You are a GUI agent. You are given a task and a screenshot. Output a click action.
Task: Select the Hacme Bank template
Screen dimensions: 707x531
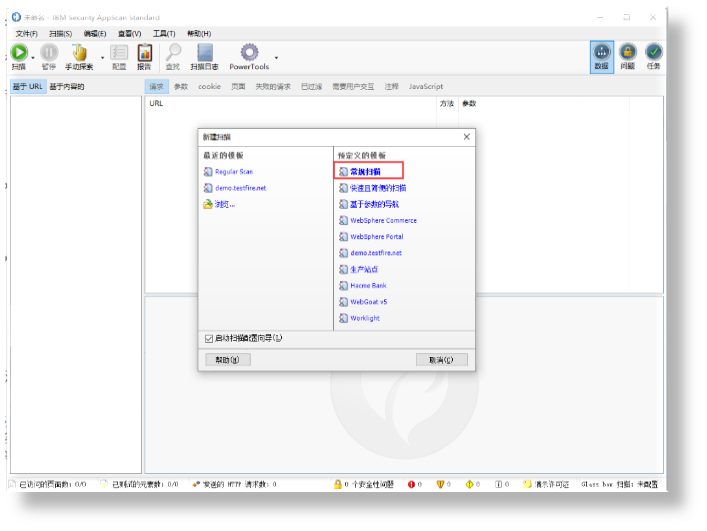pos(368,285)
